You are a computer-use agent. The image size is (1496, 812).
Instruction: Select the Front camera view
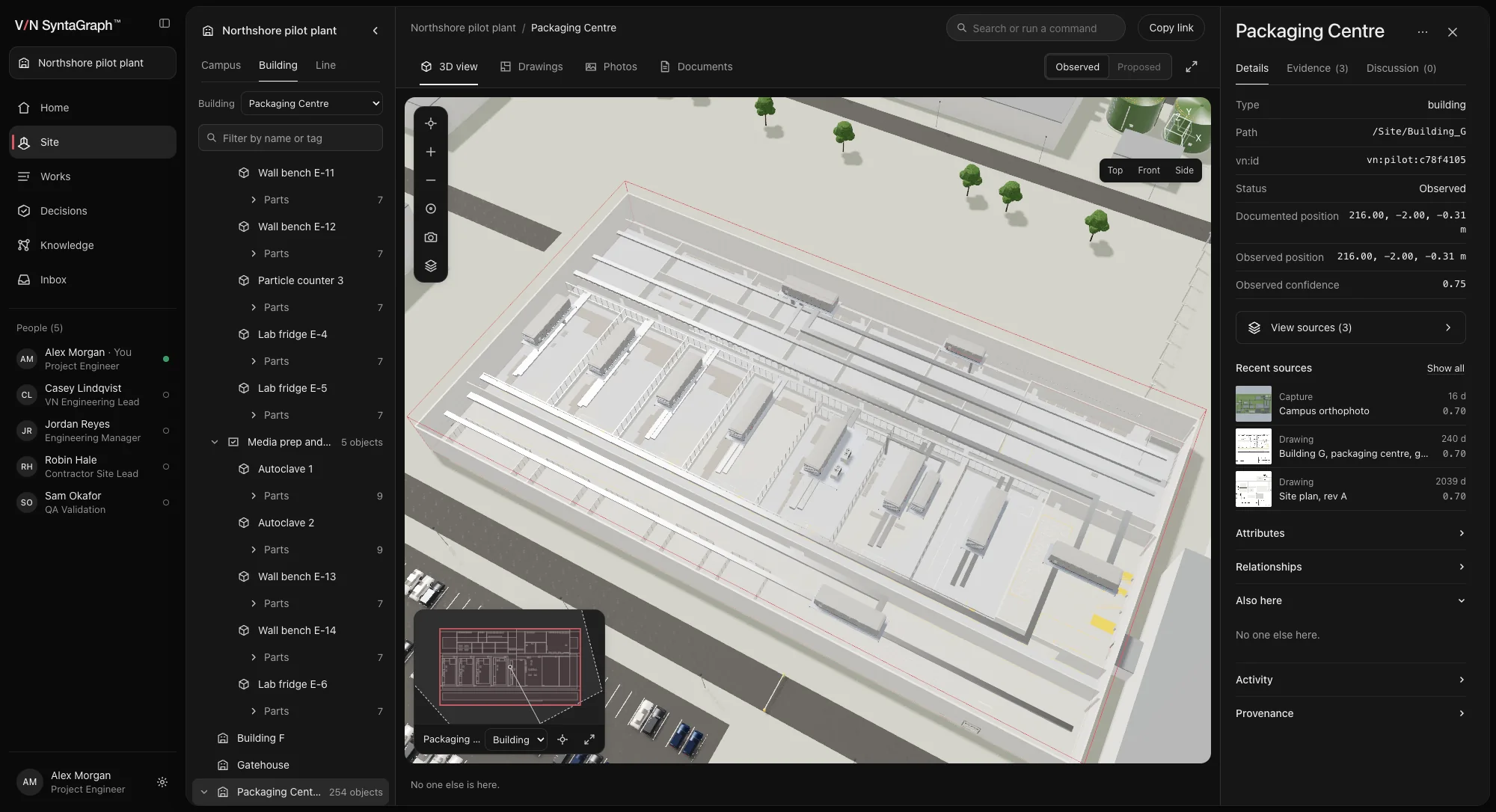click(x=1149, y=170)
